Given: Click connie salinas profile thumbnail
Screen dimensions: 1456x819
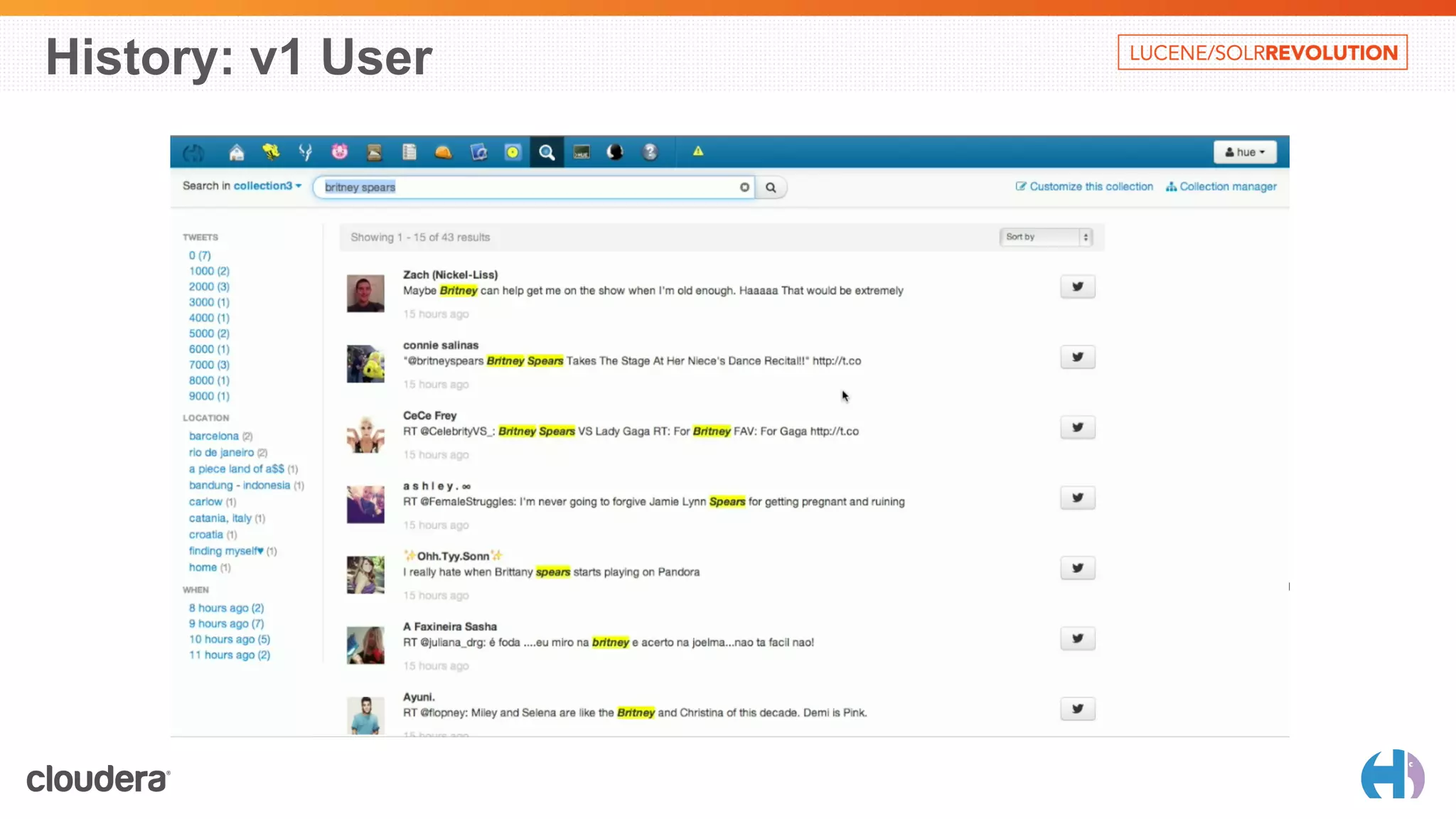Looking at the screenshot, I should coord(365,363).
